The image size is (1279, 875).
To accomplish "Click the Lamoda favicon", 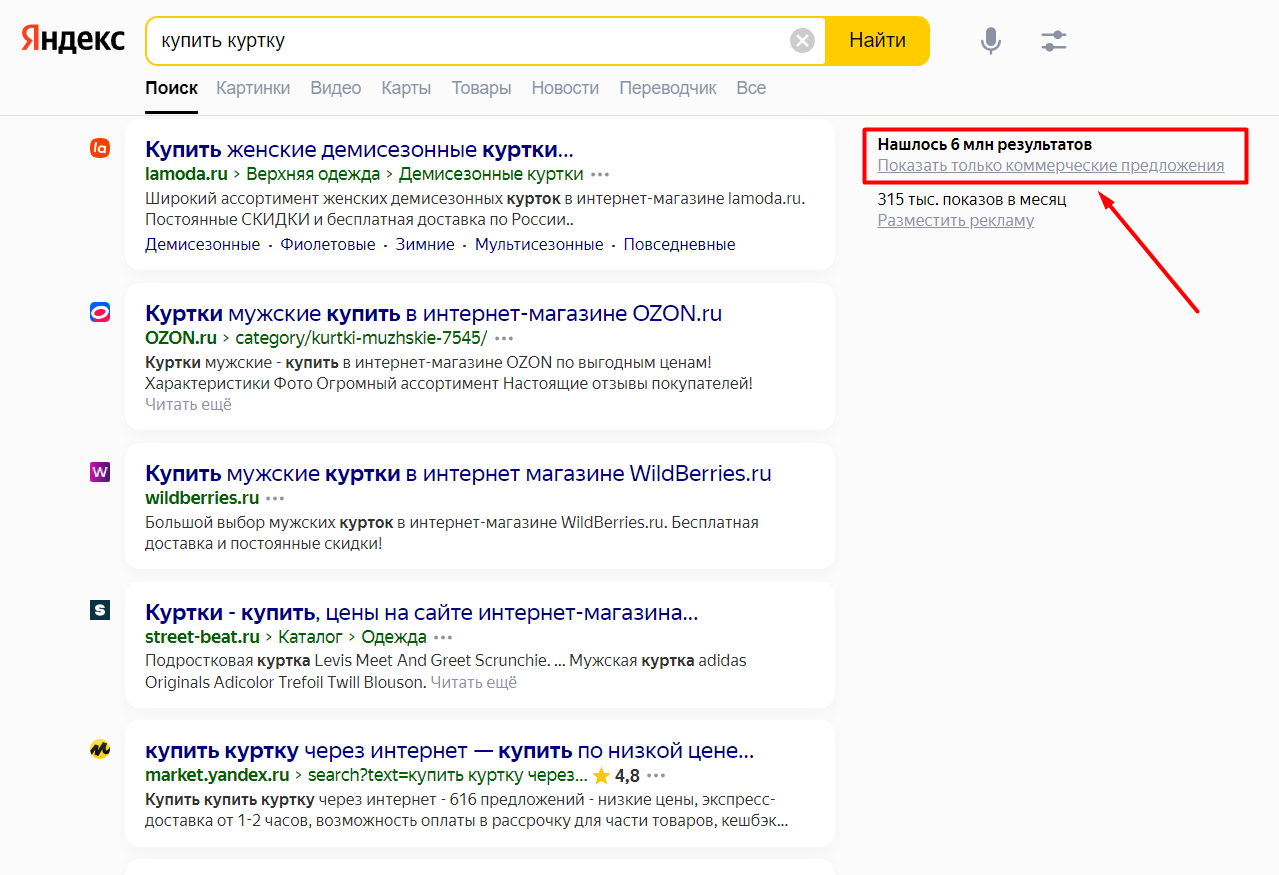I will (100, 149).
